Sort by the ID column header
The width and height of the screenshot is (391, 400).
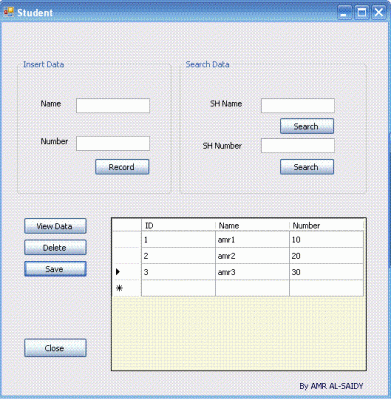click(178, 225)
